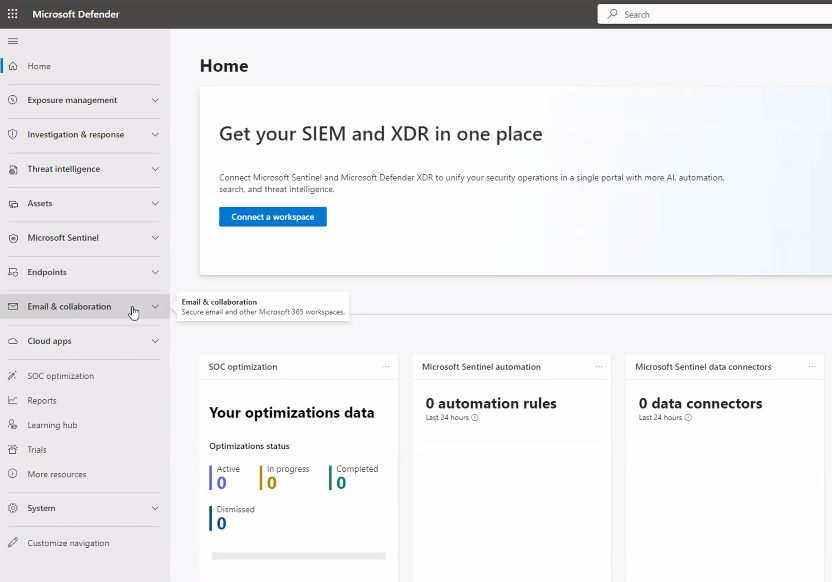Select the Home icon in sidebar

coord(13,66)
